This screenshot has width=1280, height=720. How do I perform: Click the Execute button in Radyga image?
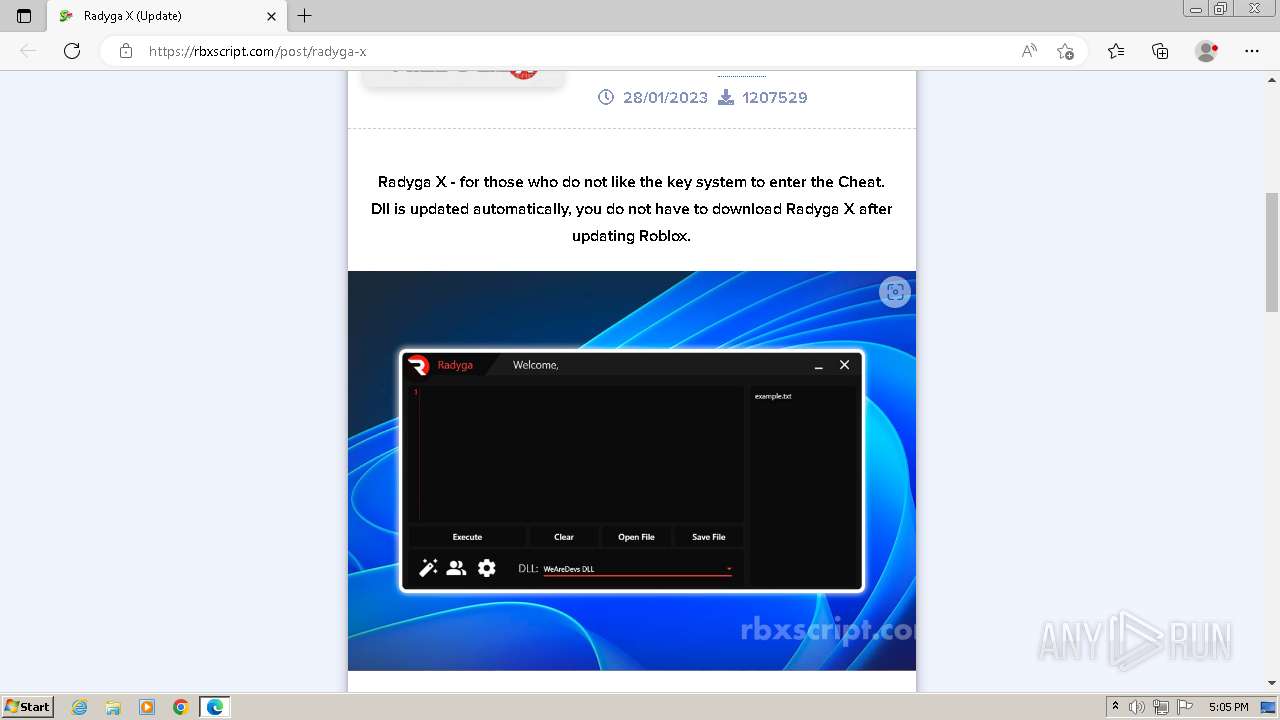coord(467,537)
